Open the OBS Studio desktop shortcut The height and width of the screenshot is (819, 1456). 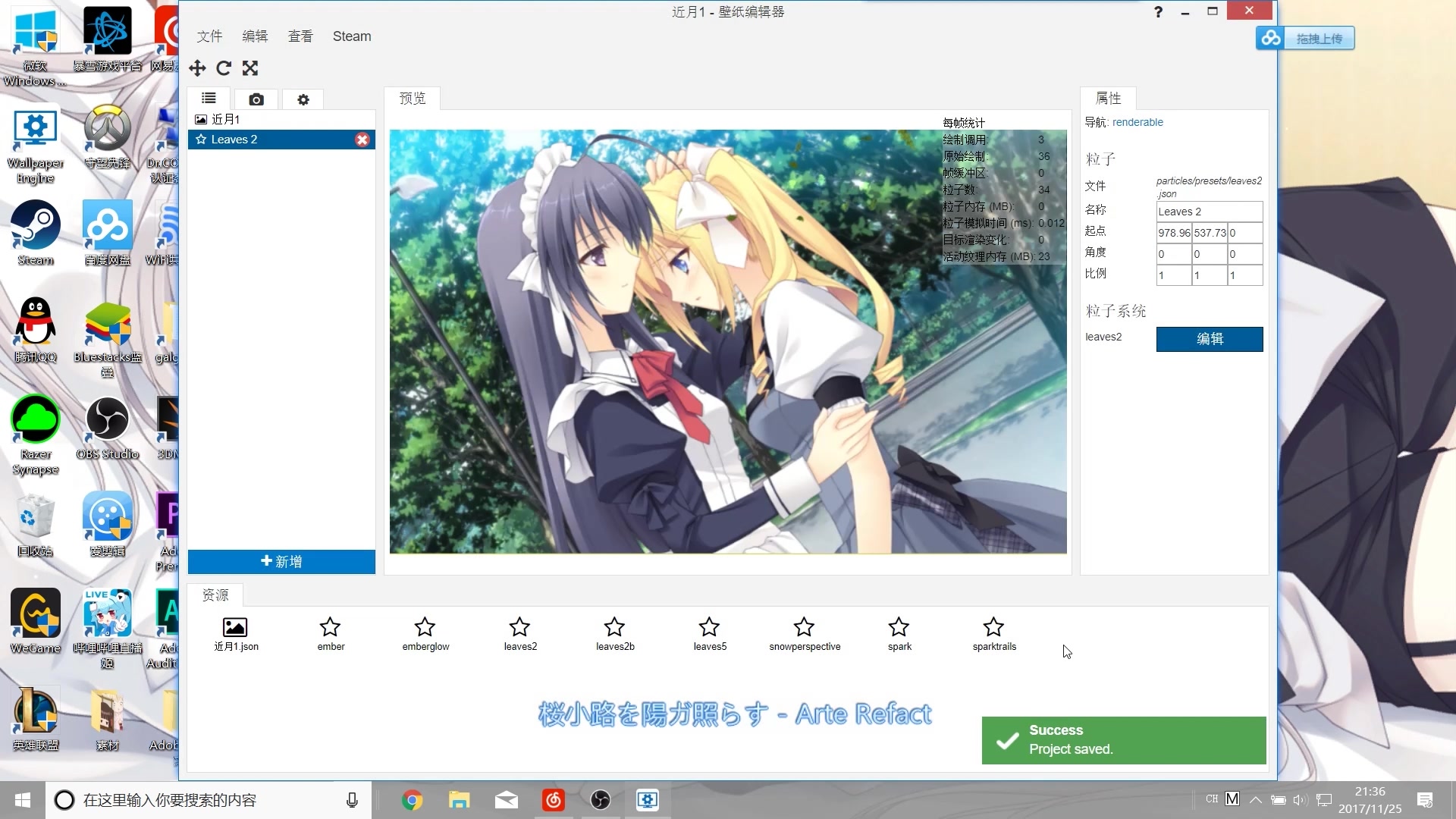108,427
